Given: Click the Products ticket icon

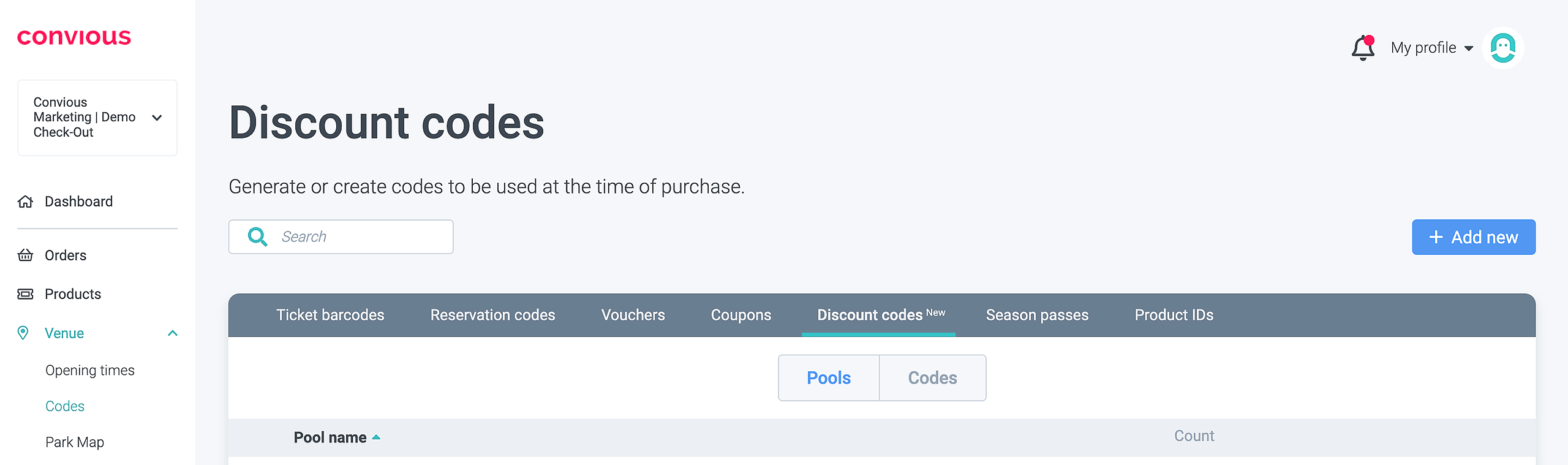Looking at the screenshot, I should 25,294.
